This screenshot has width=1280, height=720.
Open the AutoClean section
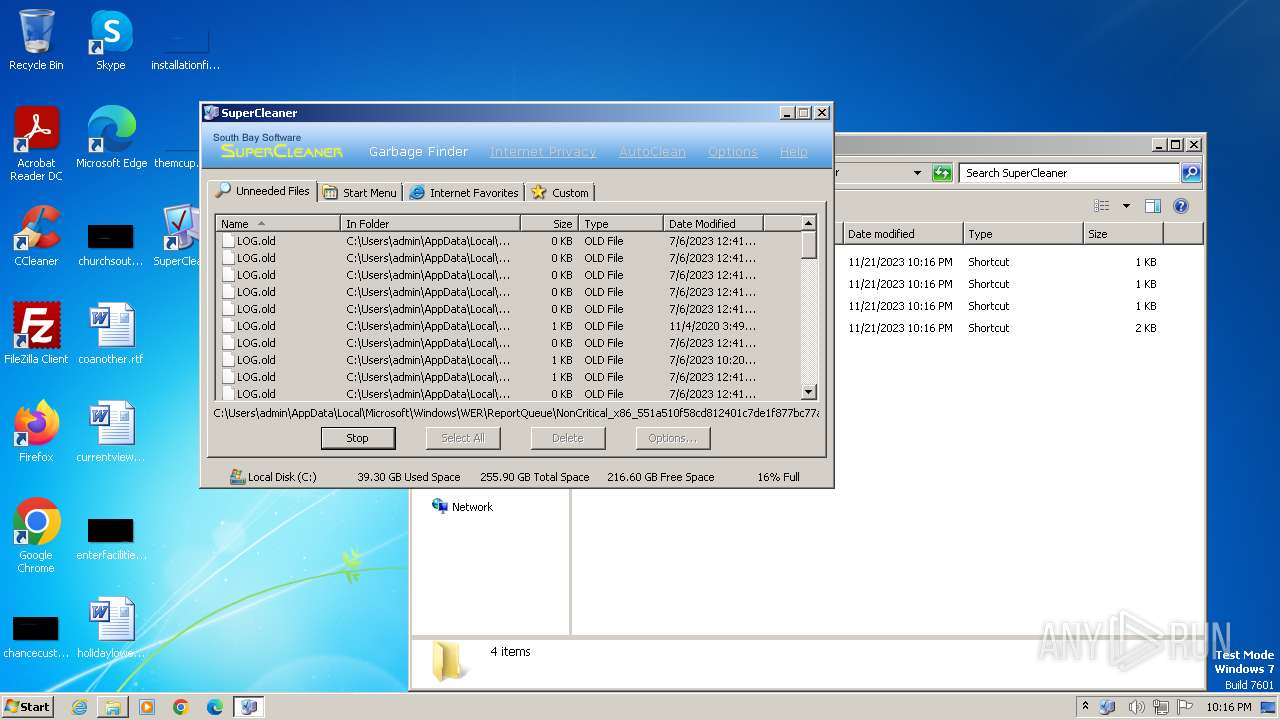(x=652, y=152)
